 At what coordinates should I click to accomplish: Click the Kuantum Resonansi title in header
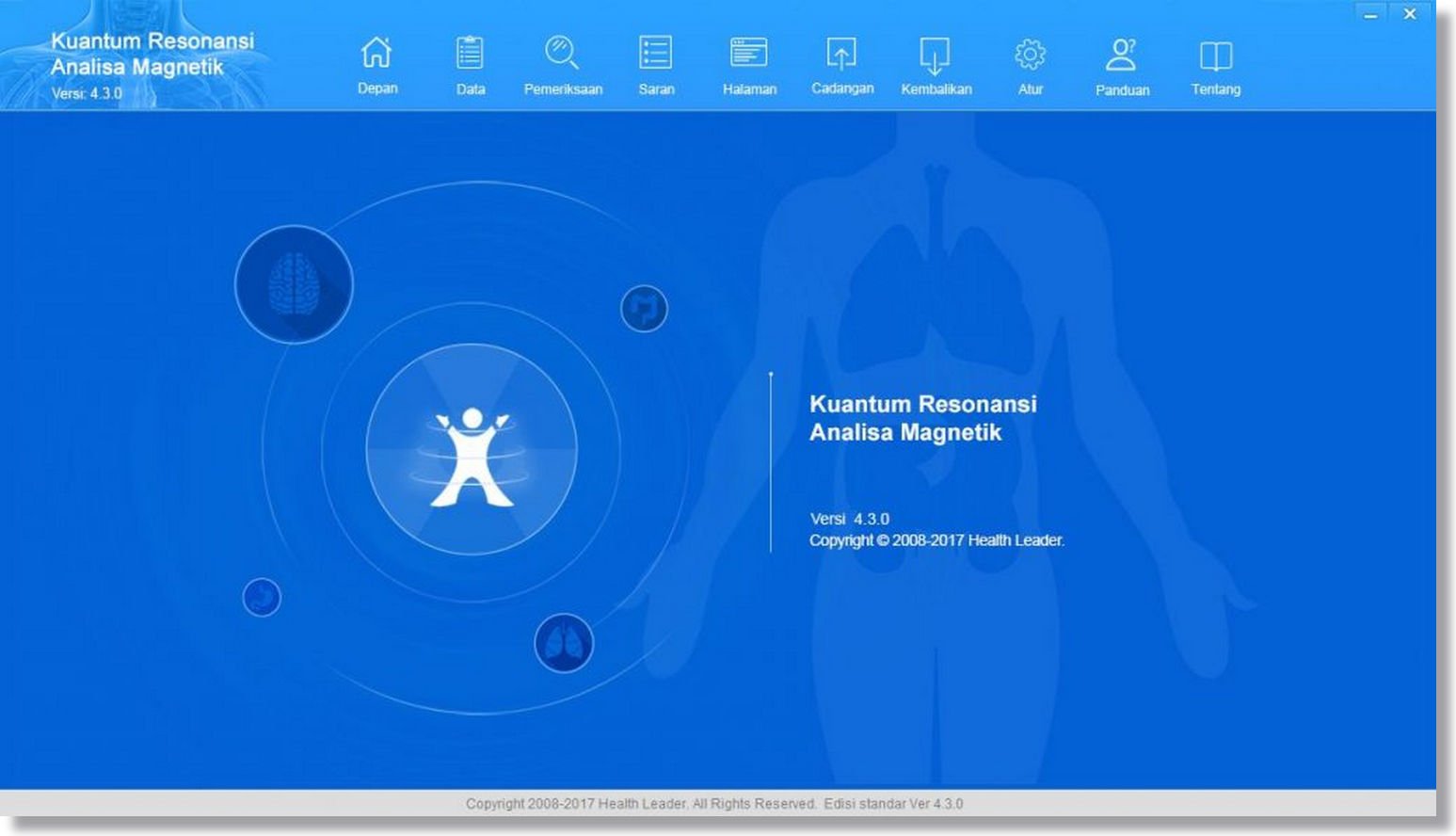pyautogui.click(x=152, y=41)
